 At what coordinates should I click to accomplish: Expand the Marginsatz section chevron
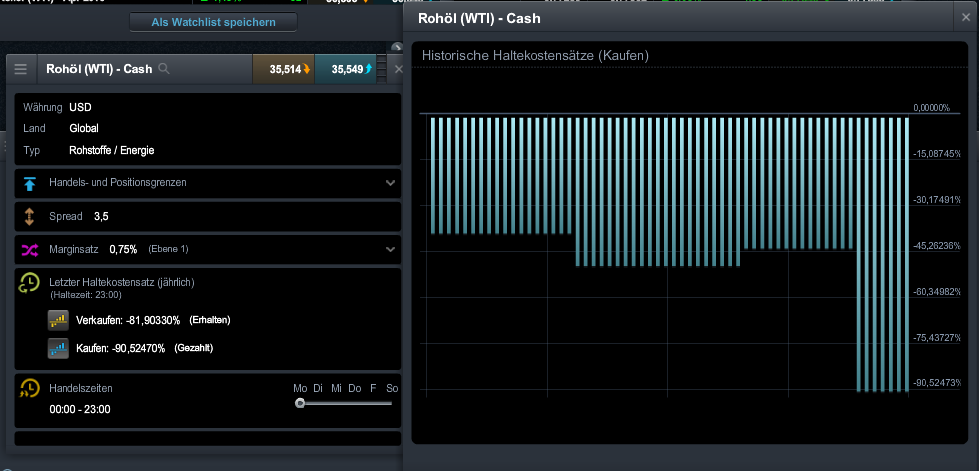(389, 249)
